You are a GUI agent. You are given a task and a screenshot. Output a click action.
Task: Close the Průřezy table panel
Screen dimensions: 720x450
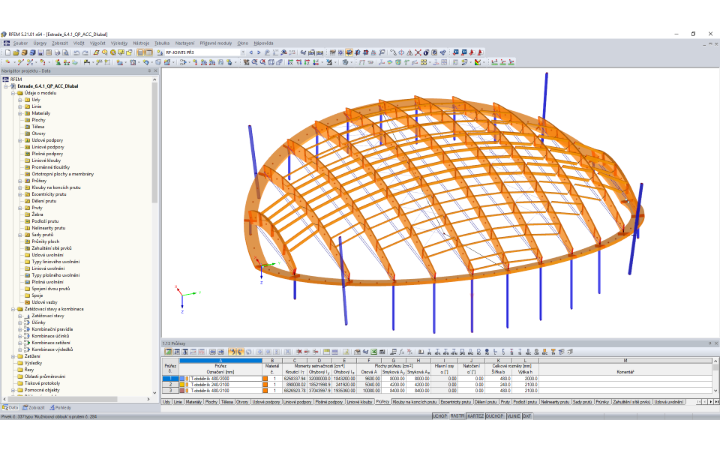coord(716,343)
